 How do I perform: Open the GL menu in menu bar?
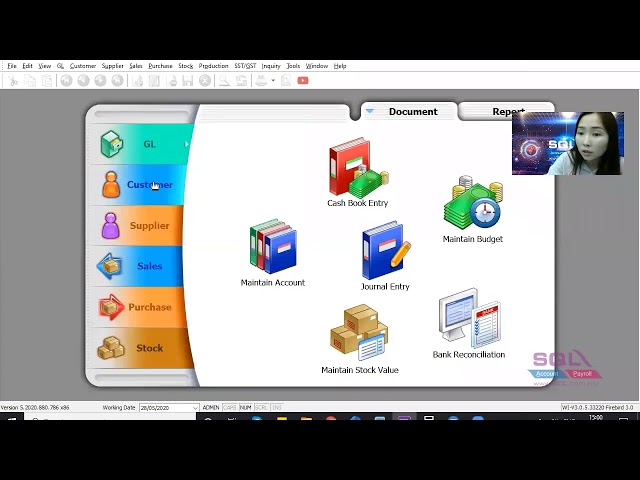(x=60, y=66)
